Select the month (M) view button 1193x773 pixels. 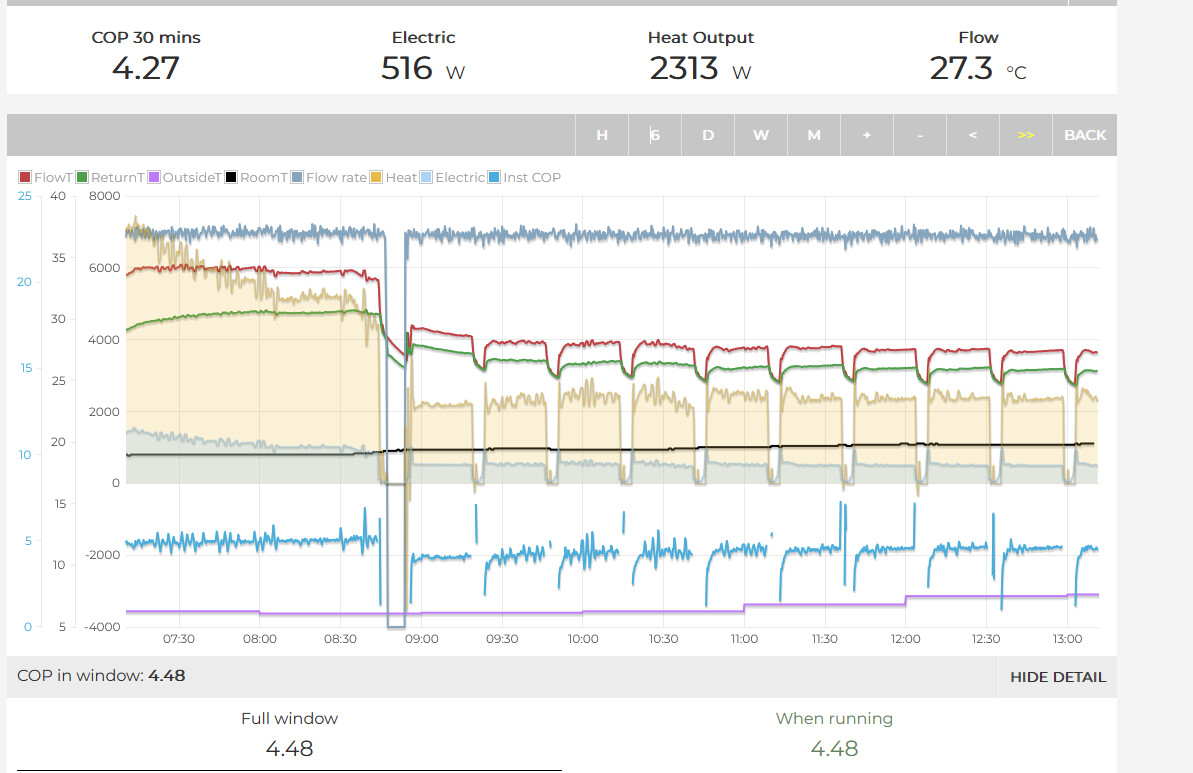(x=814, y=135)
